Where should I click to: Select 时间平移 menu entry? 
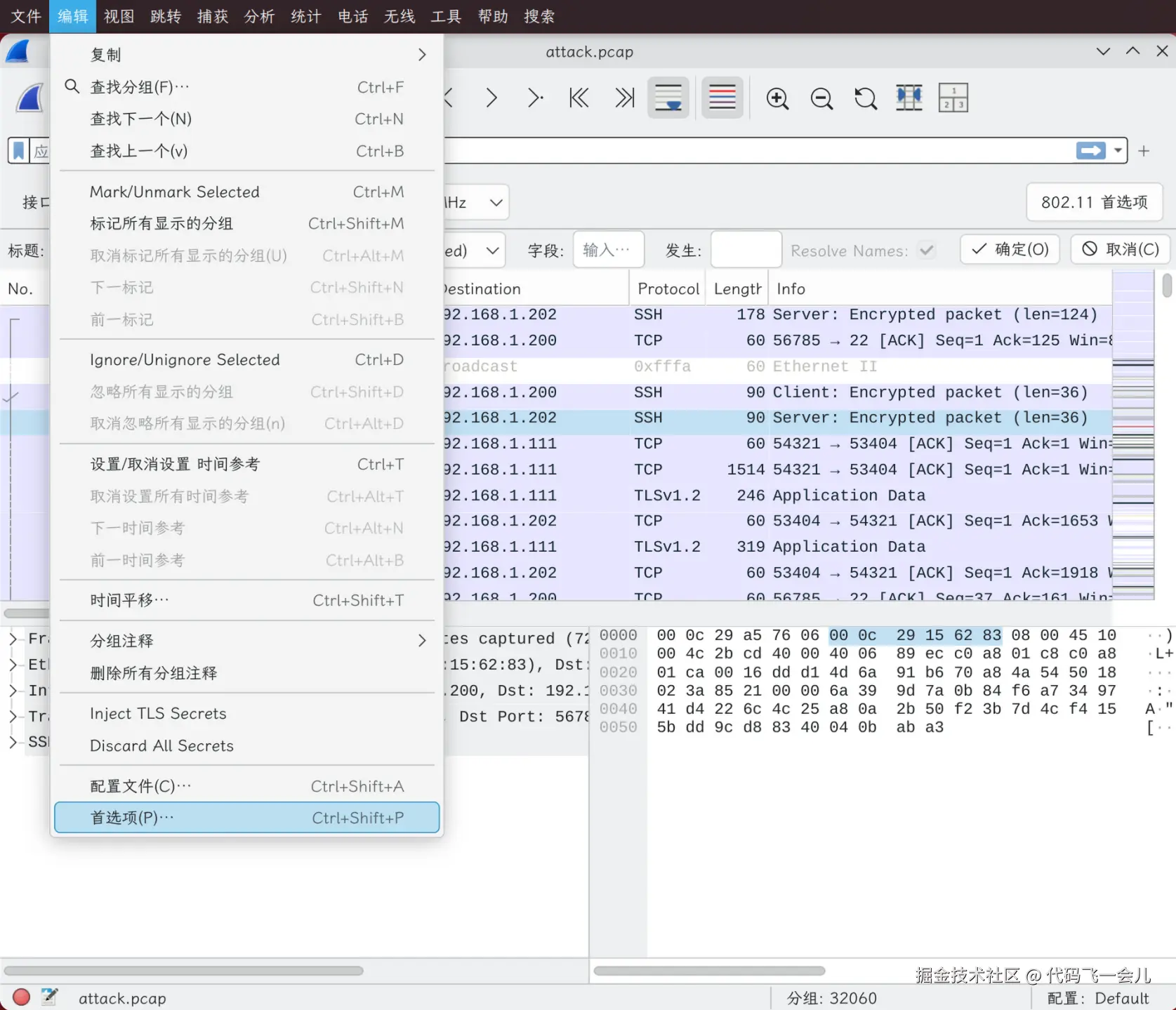[x=247, y=600]
